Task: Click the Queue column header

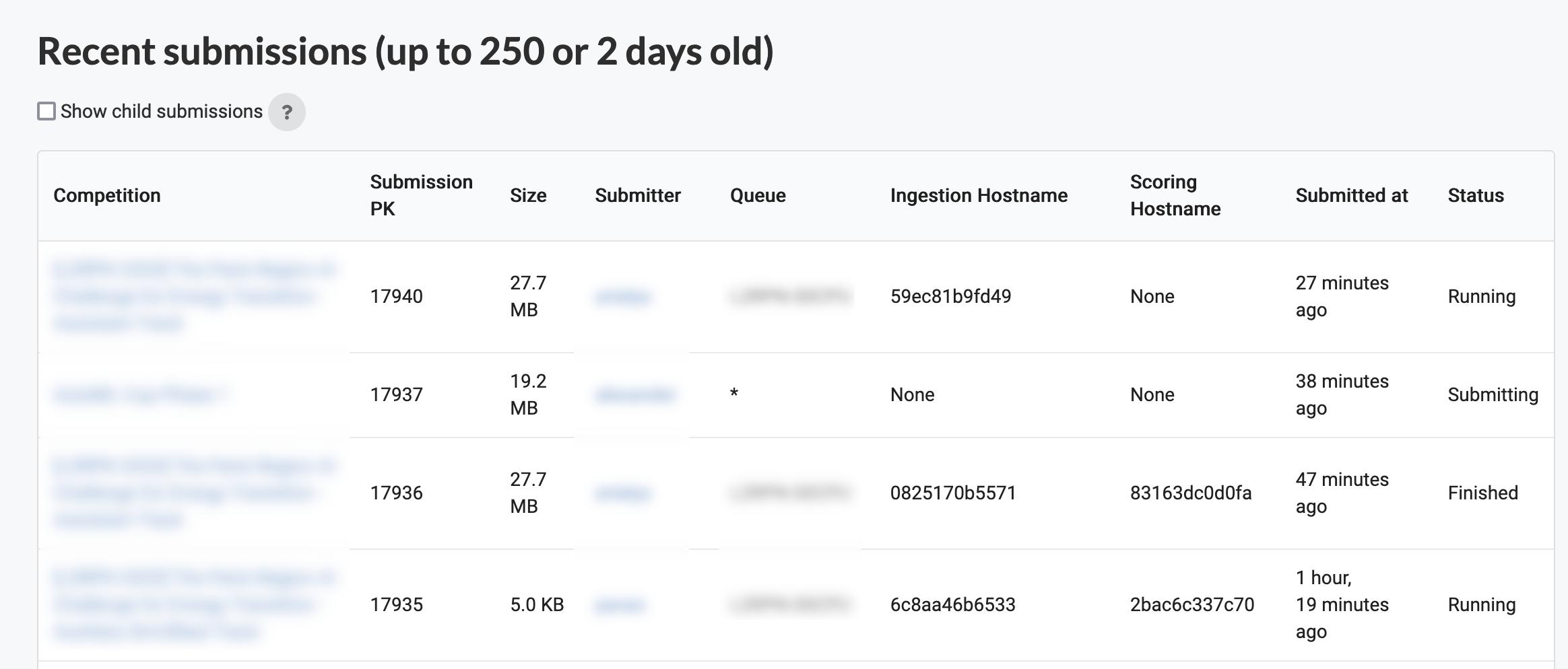Action: (758, 195)
